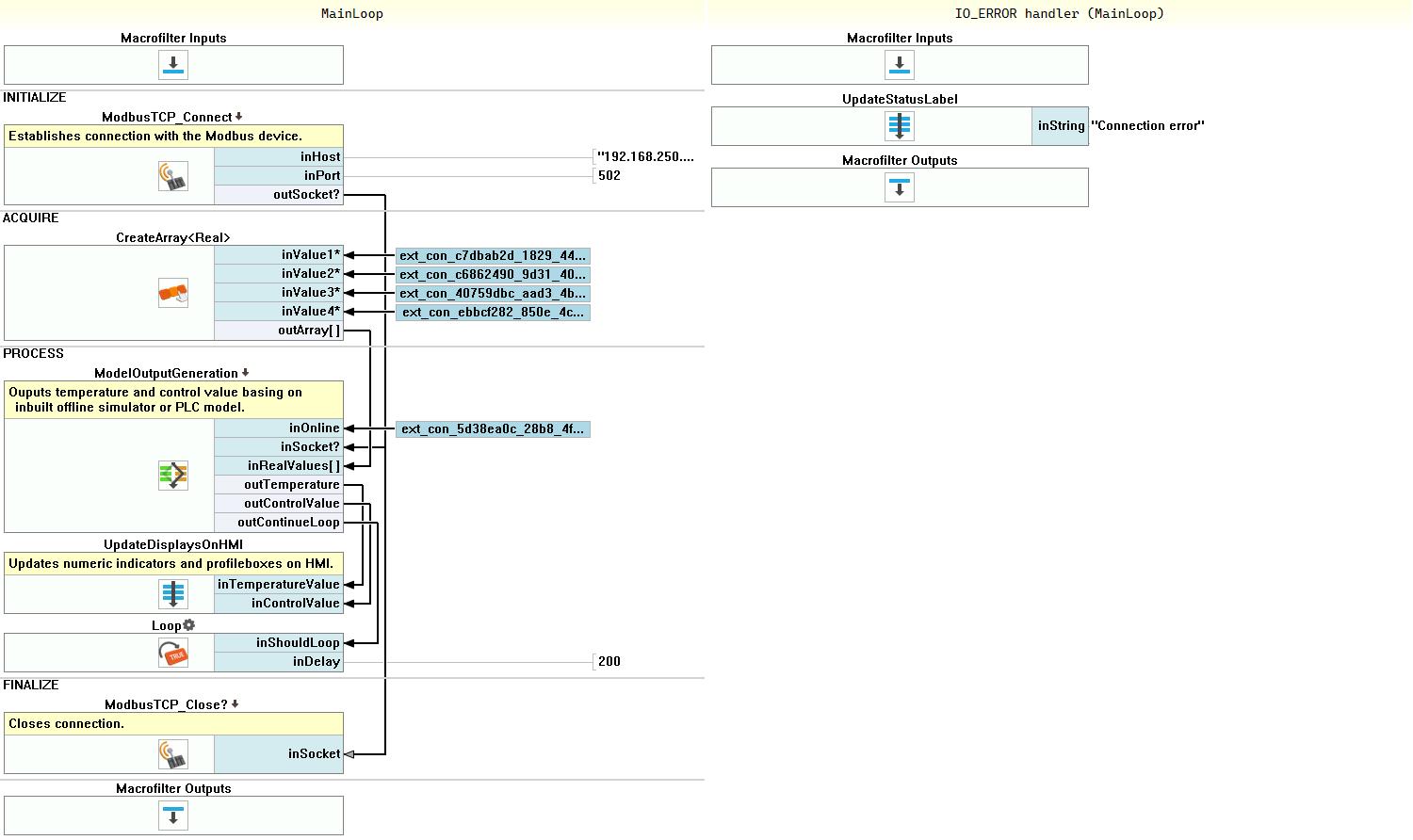Screen dimensions: 1413x840
Task: Click the ModelOutputGeneration filter icon
Action: coord(172,476)
